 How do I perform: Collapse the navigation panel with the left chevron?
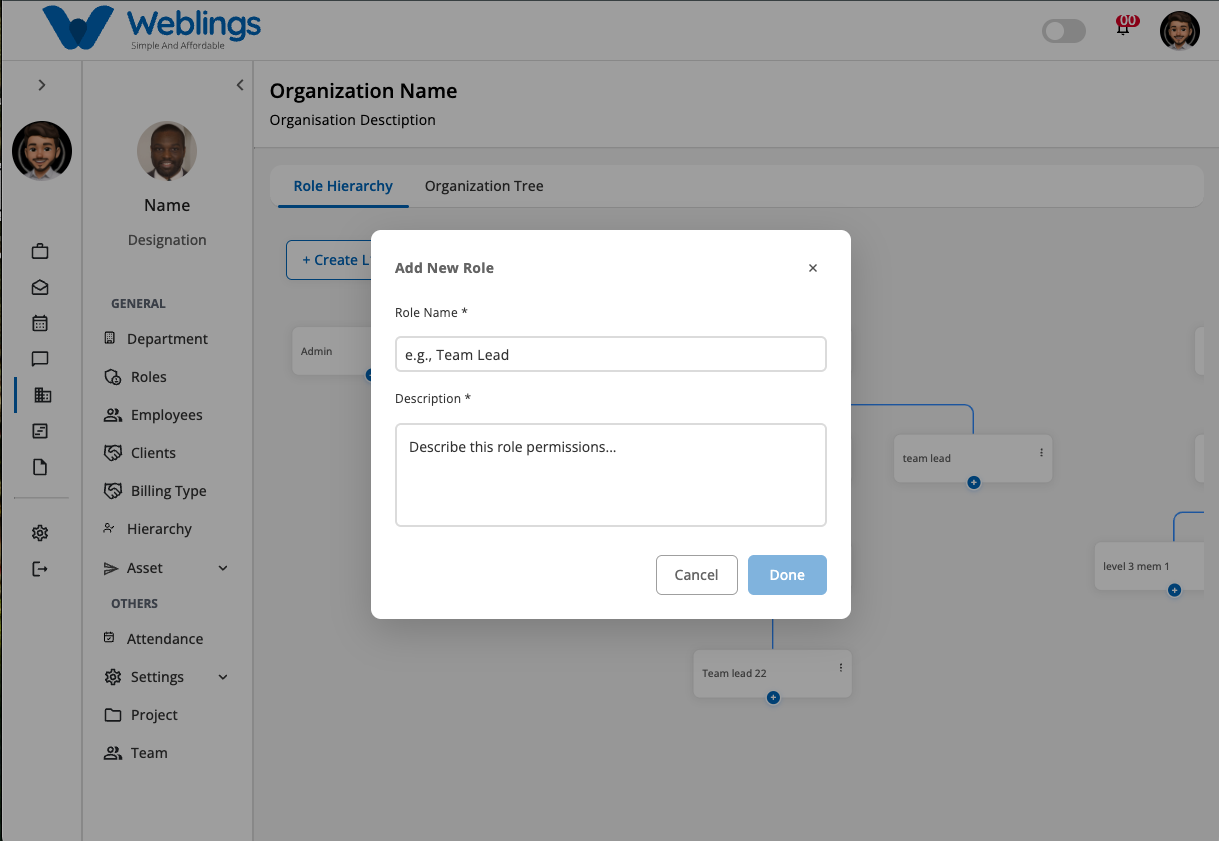pyautogui.click(x=240, y=85)
